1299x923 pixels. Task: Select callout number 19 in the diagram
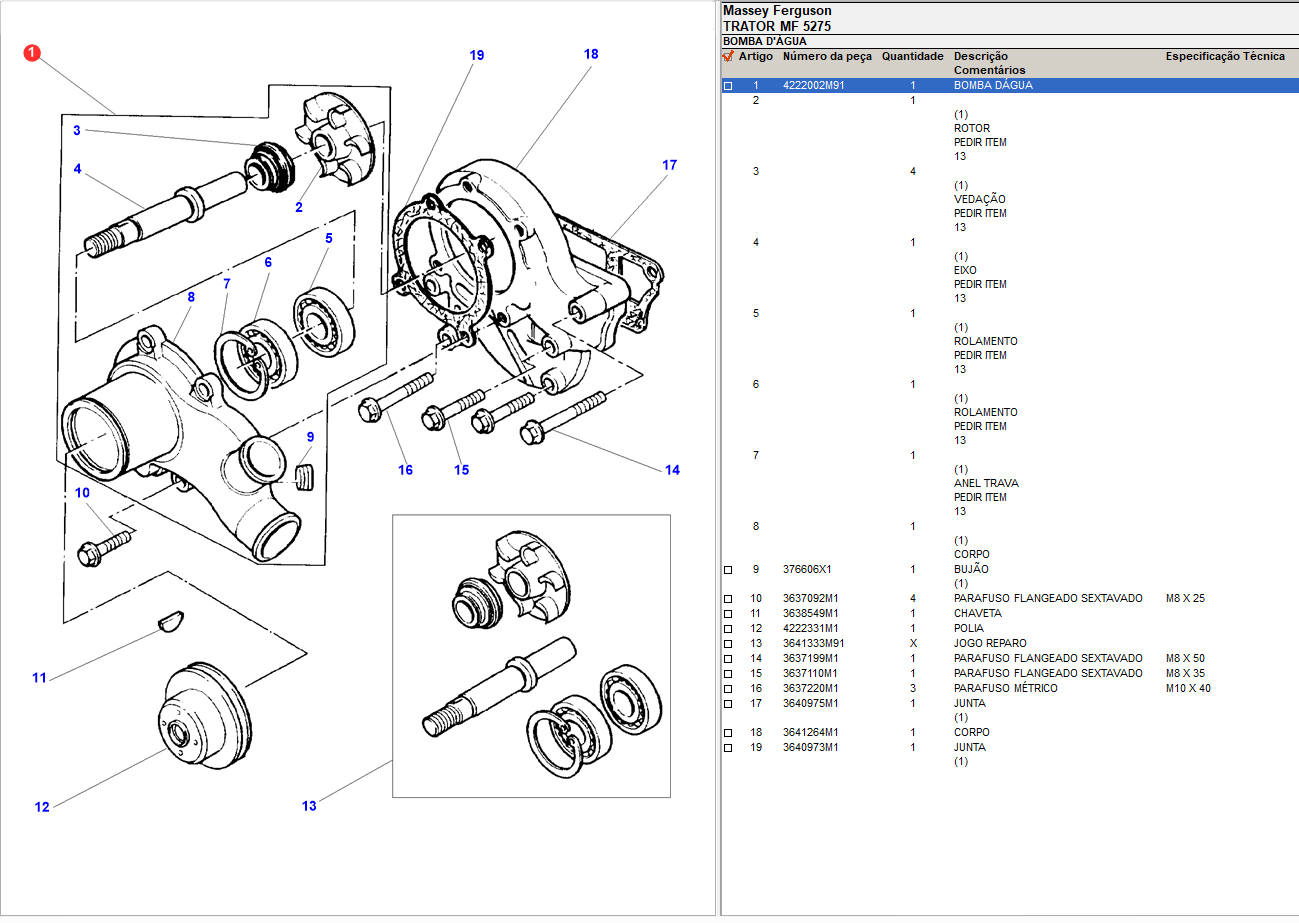tap(477, 55)
